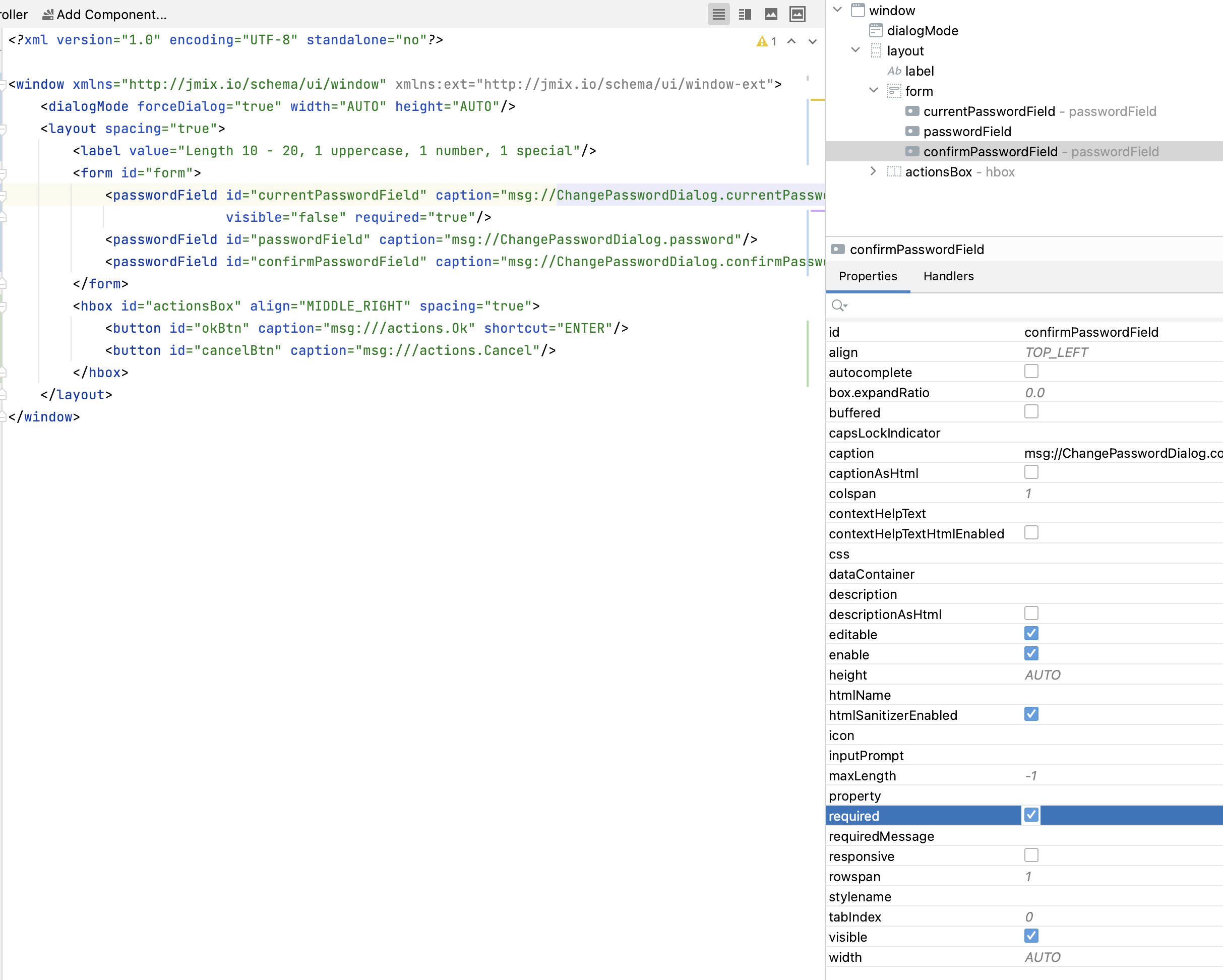Click the okBtn button line in XML

point(366,328)
